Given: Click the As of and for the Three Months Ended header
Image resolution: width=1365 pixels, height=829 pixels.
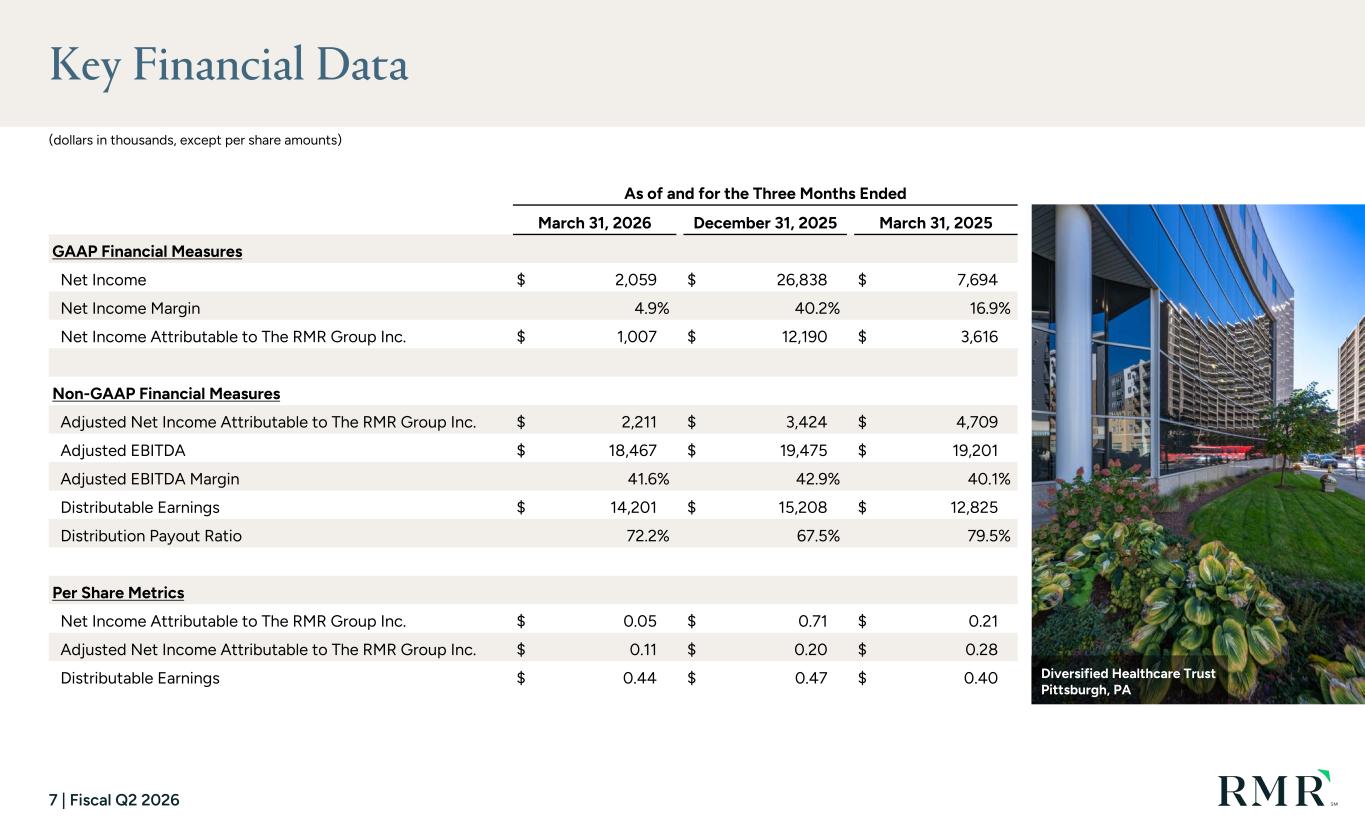Looking at the screenshot, I should [x=765, y=194].
